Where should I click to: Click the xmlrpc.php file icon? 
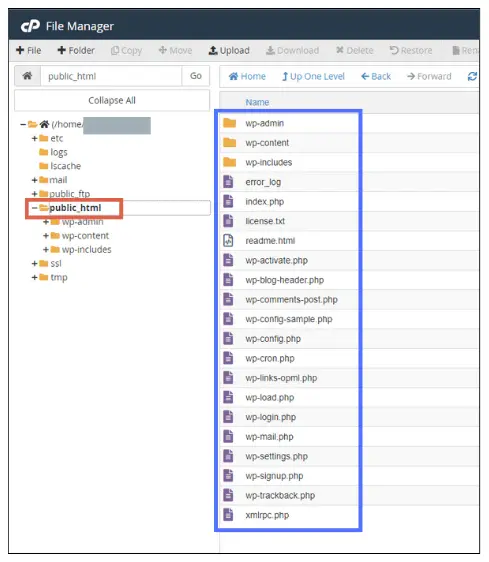click(228, 515)
